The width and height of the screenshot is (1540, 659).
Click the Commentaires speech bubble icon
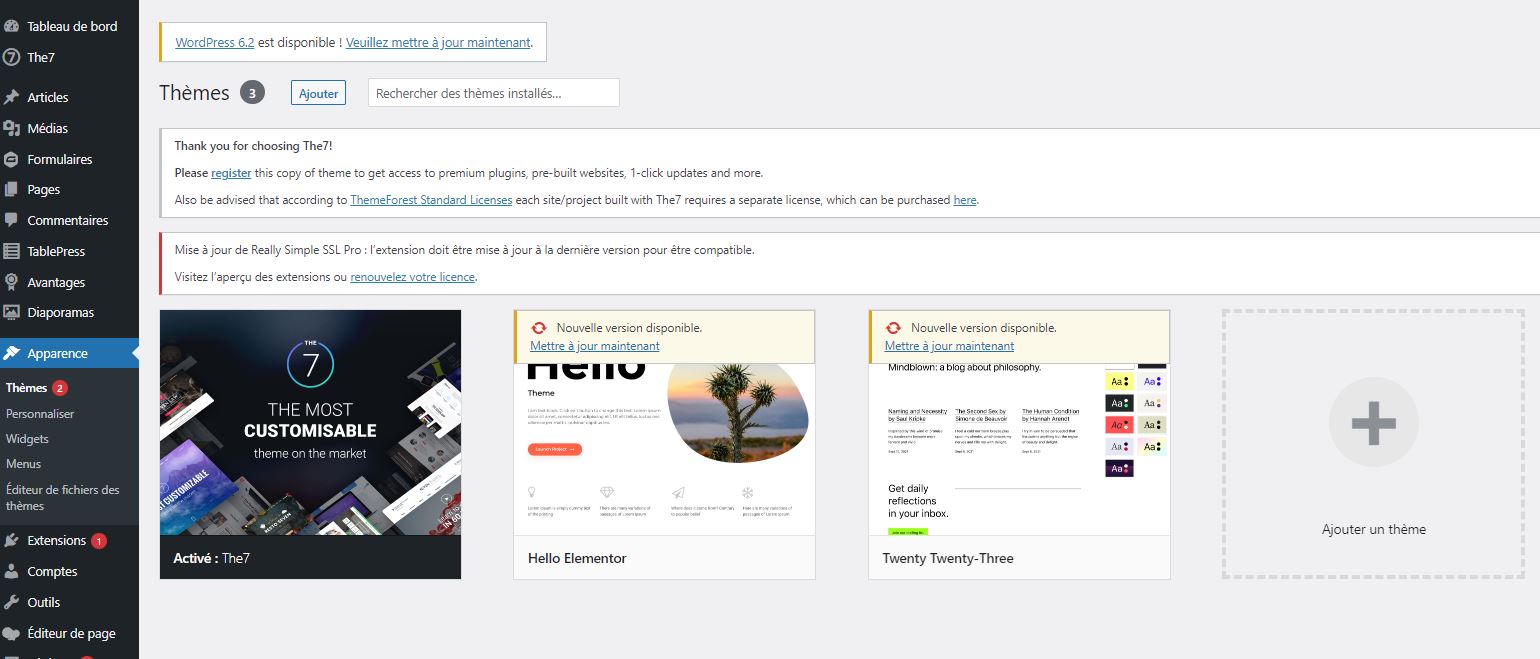[x=12, y=220]
